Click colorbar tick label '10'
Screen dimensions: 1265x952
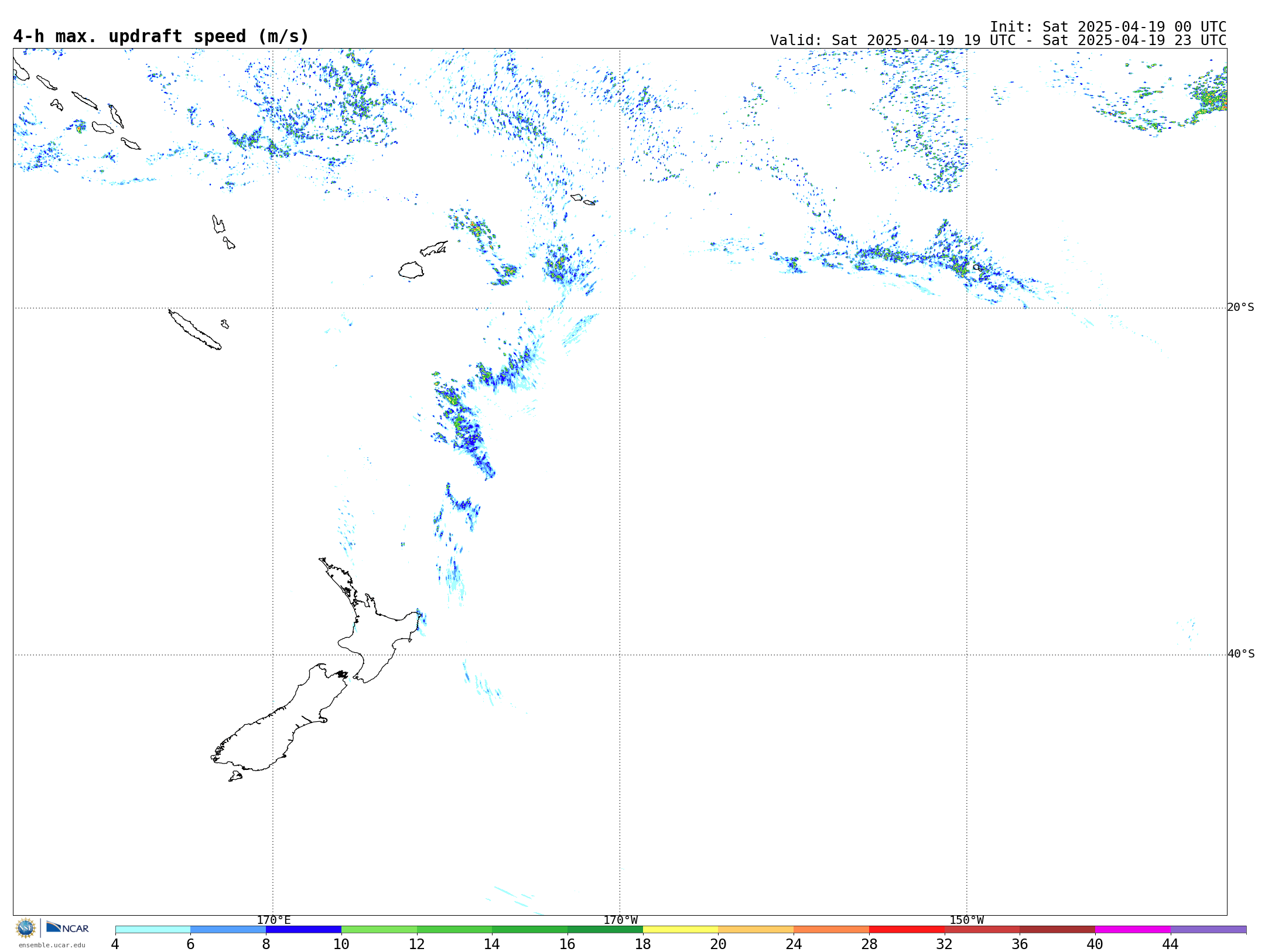341,944
